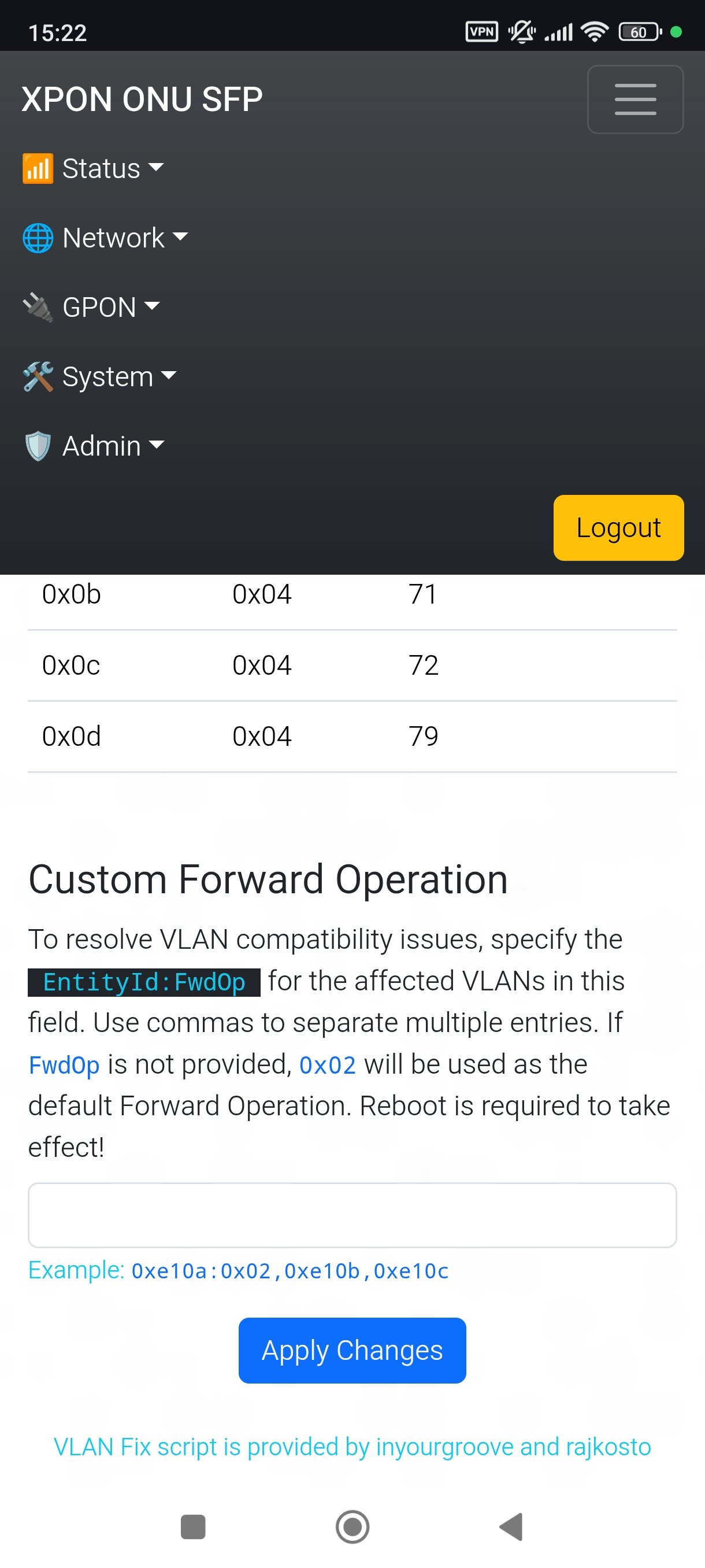Click the shield icon beside Admin
Viewport: 705px width, 1568px height.
tap(38, 446)
